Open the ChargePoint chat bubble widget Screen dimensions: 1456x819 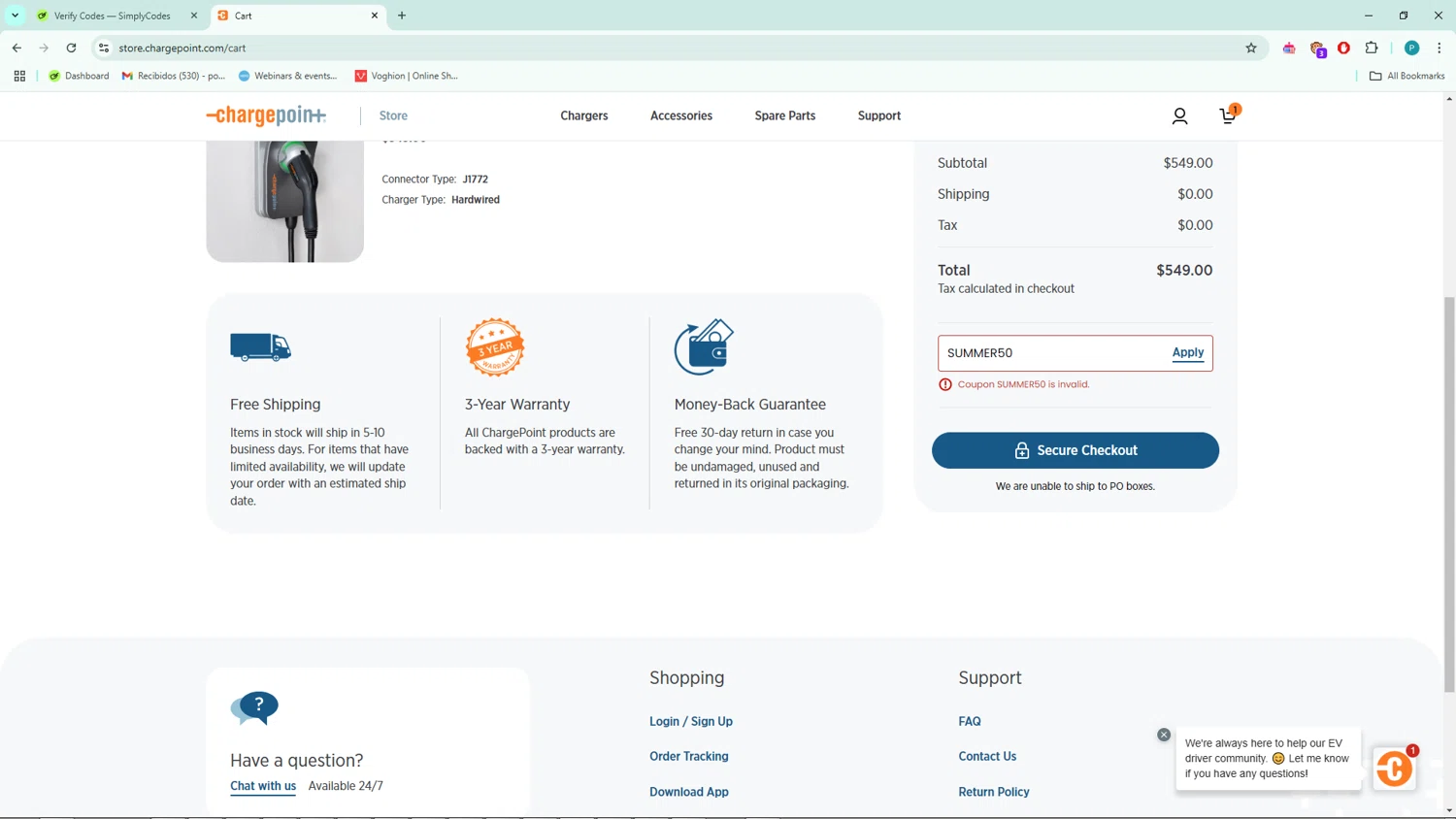pos(1394,769)
